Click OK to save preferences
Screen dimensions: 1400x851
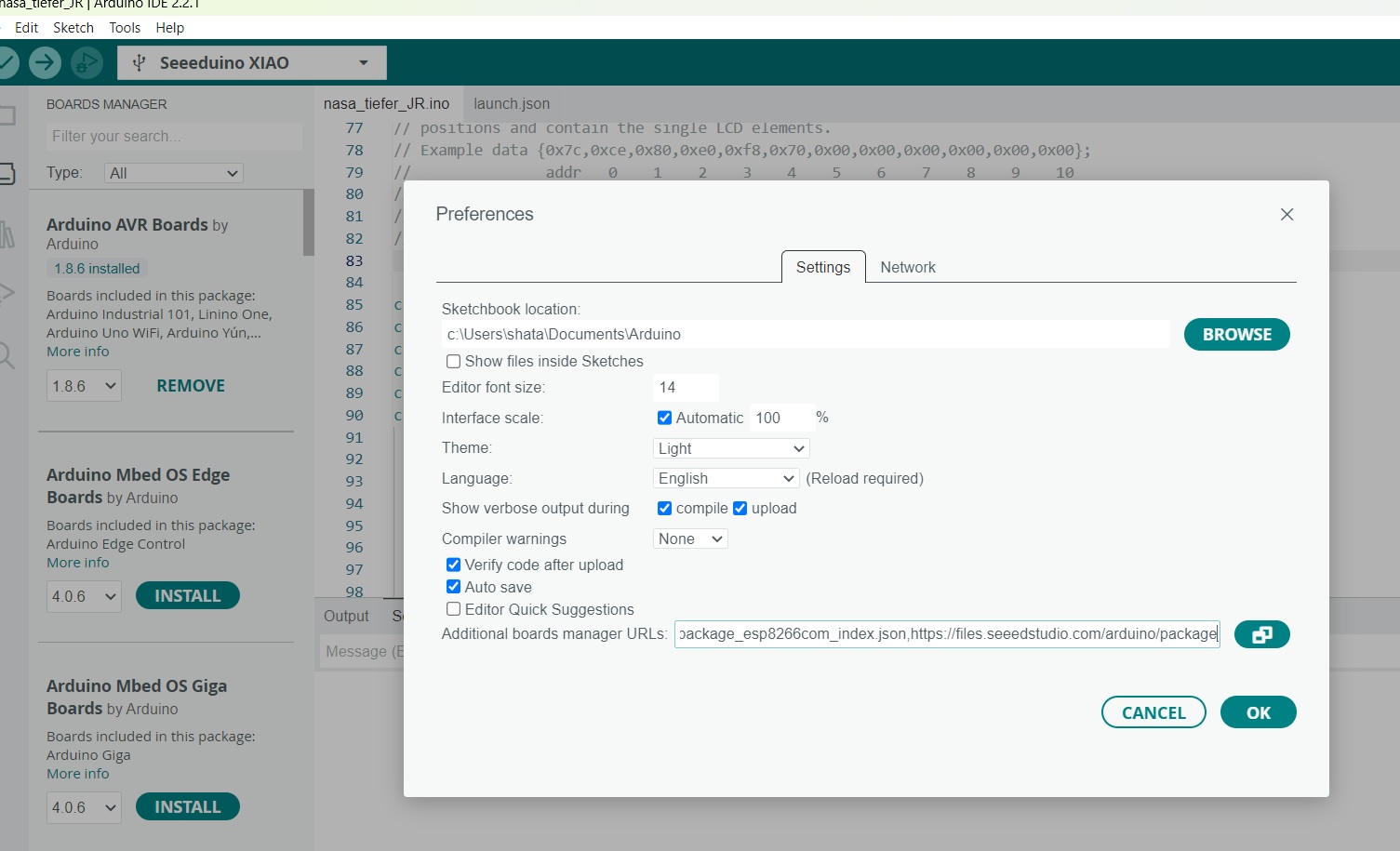click(x=1258, y=712)
